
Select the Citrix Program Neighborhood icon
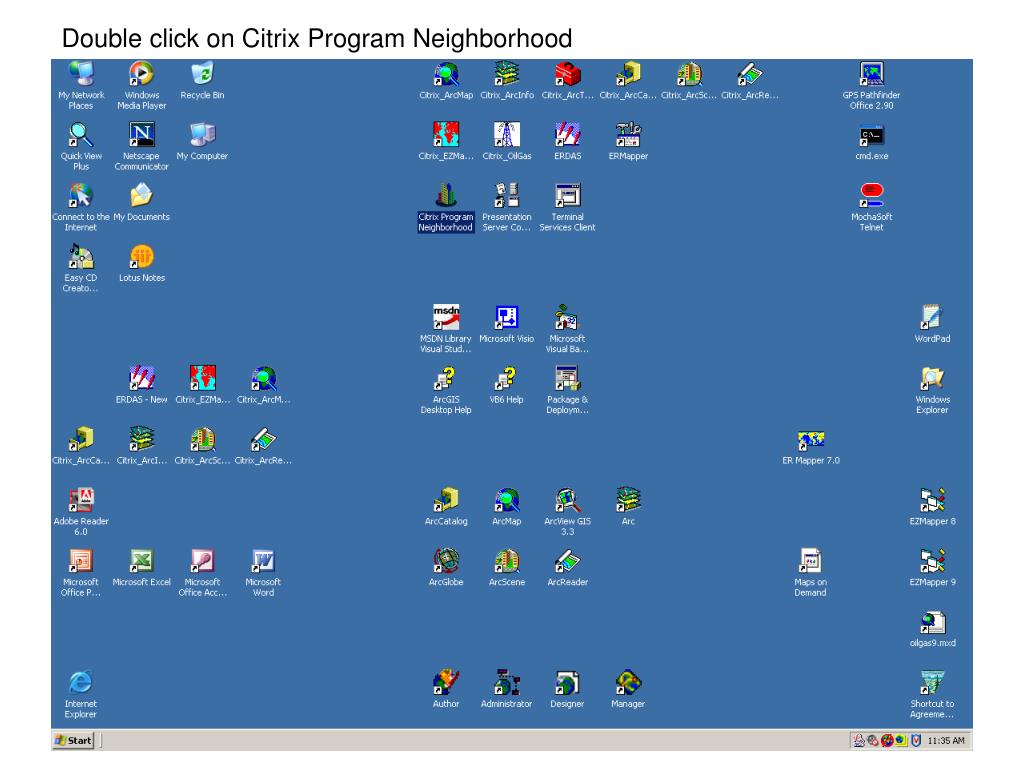[x=446, y=196]
